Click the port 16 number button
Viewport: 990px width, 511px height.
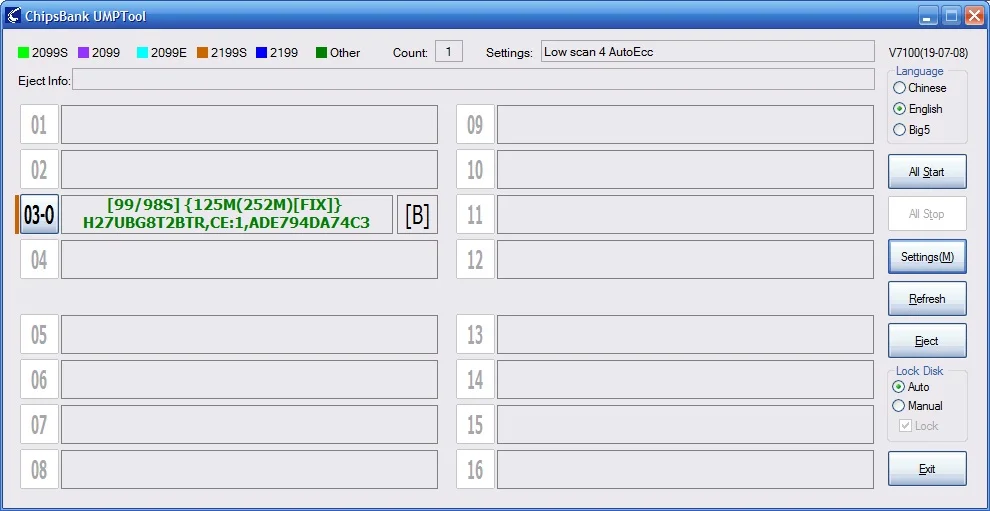[x=475, y=469]
